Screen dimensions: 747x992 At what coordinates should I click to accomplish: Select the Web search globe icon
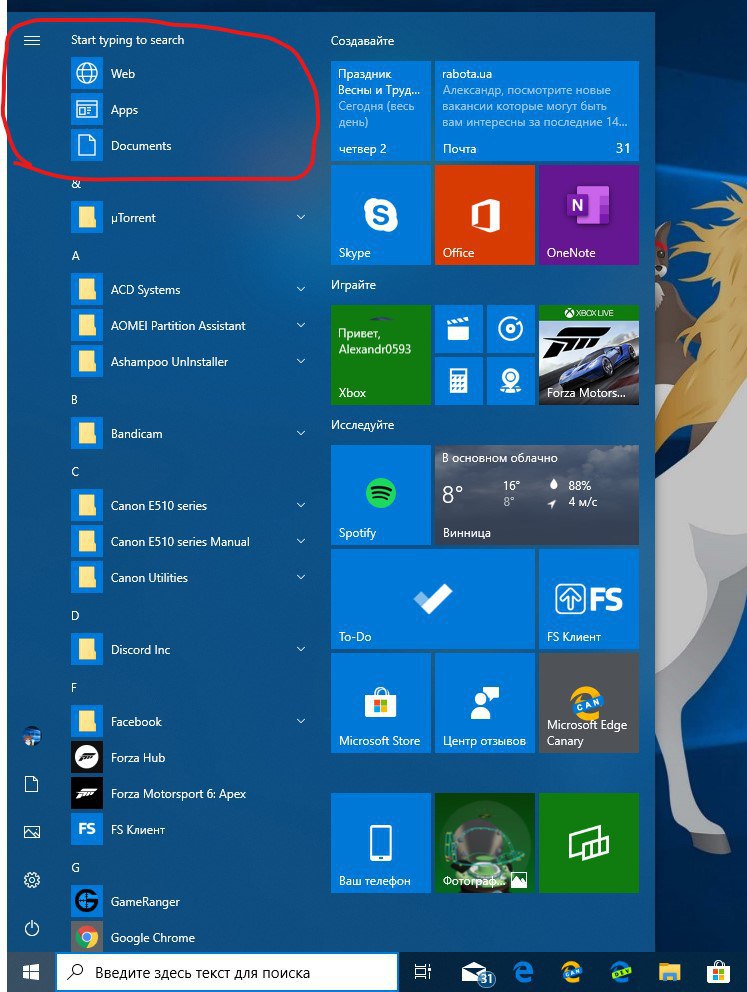(x=87, y=73)
